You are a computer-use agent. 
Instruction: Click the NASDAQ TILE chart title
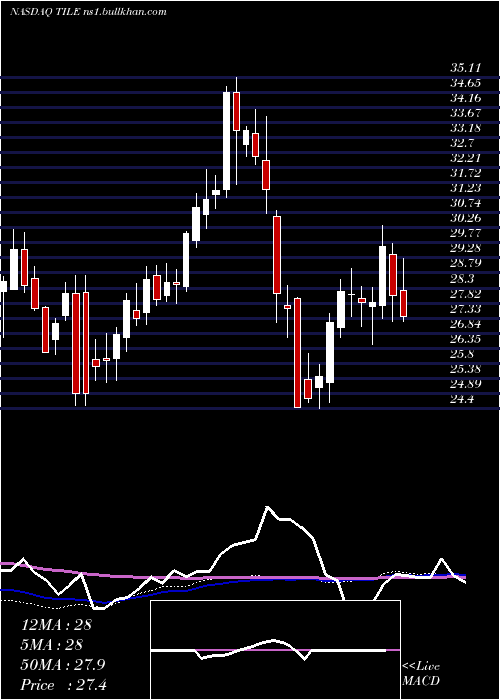click(88, 12)
